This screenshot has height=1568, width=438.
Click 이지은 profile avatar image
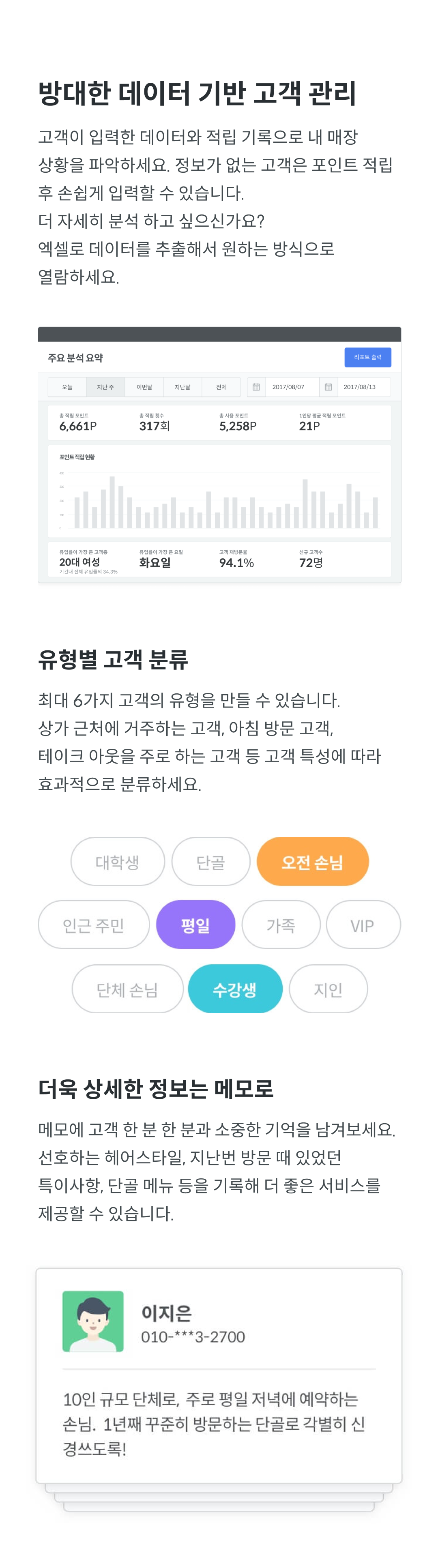(93, 1321)
